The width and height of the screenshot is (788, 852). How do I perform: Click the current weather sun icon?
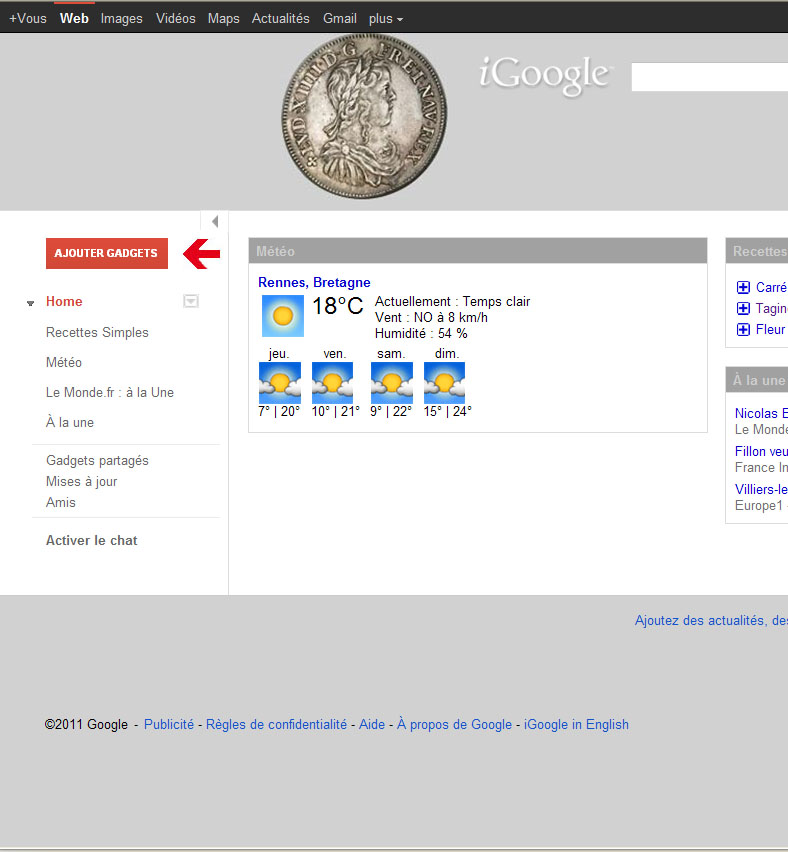282,315
